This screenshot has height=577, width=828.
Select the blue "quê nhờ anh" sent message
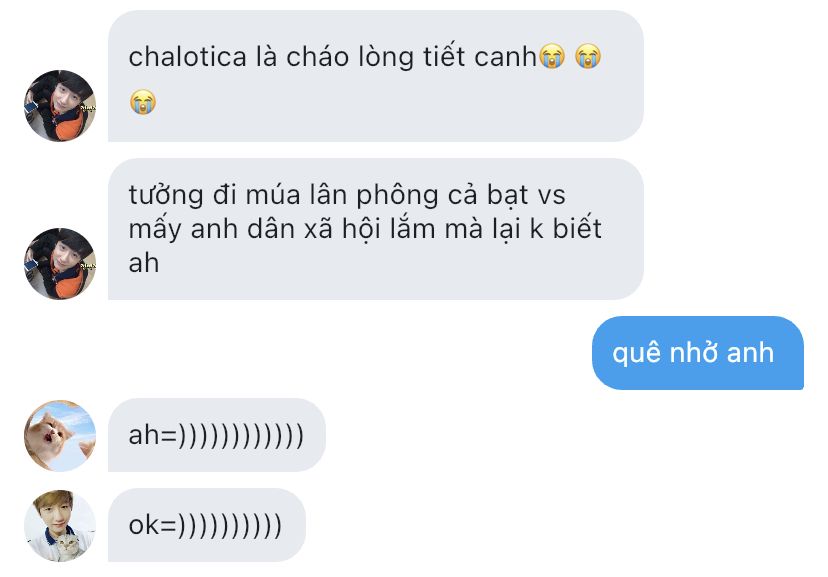[698, 353]
